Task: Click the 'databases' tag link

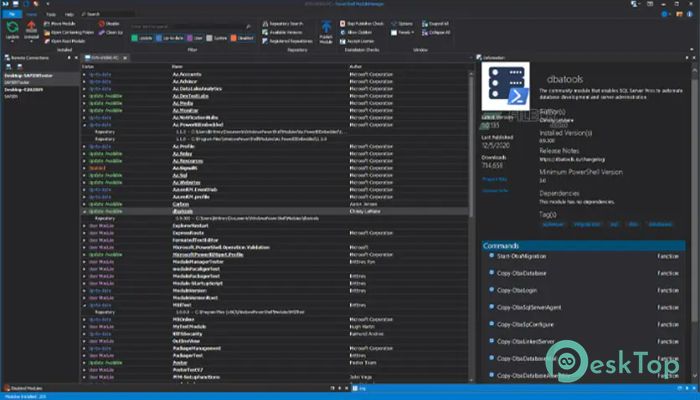Action: tap(660, 224)
